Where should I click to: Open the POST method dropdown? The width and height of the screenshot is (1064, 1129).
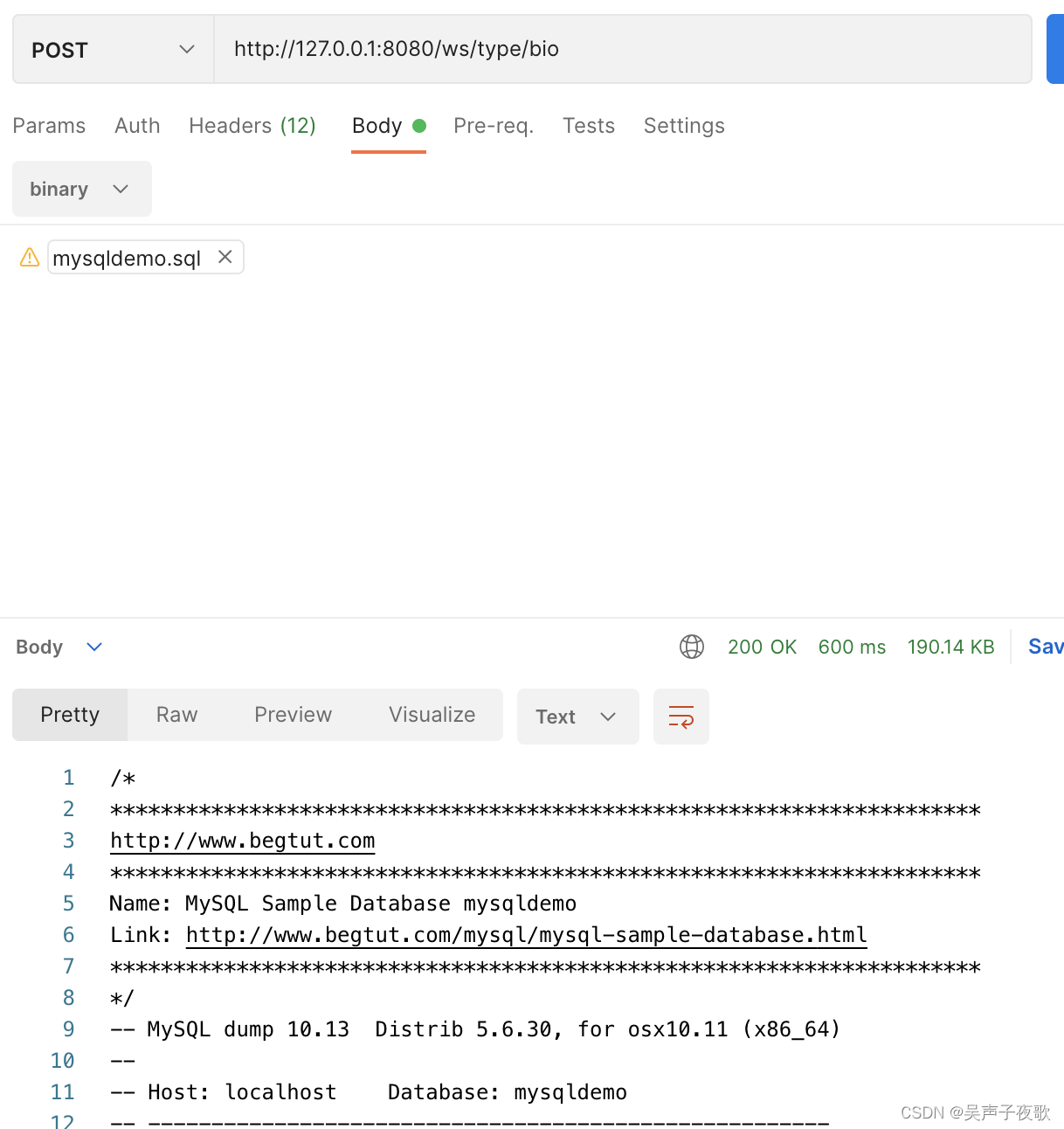point(114,50)
